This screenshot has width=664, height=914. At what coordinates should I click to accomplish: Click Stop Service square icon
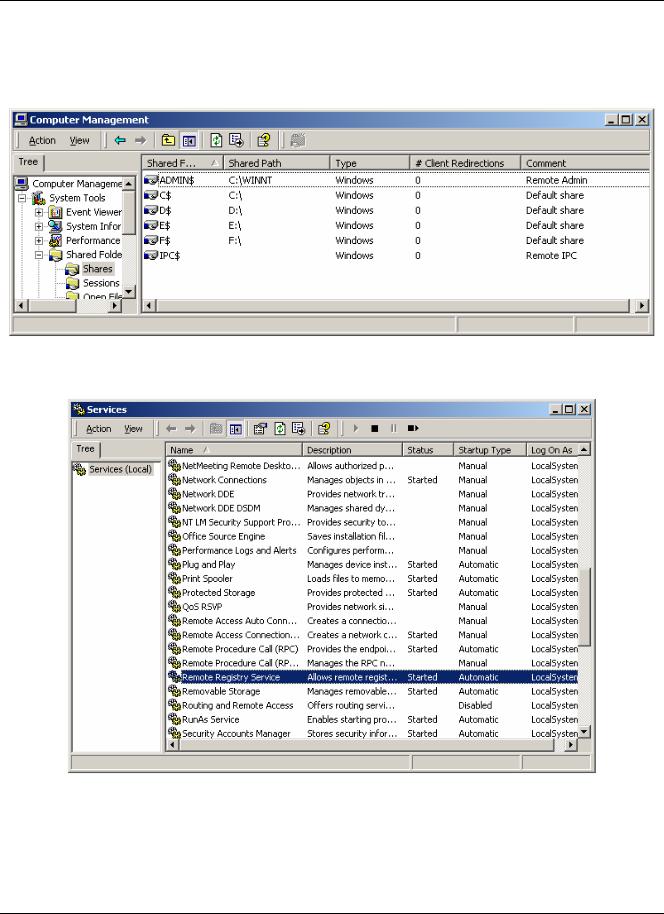pyautogui.click(x=375, y=428)
